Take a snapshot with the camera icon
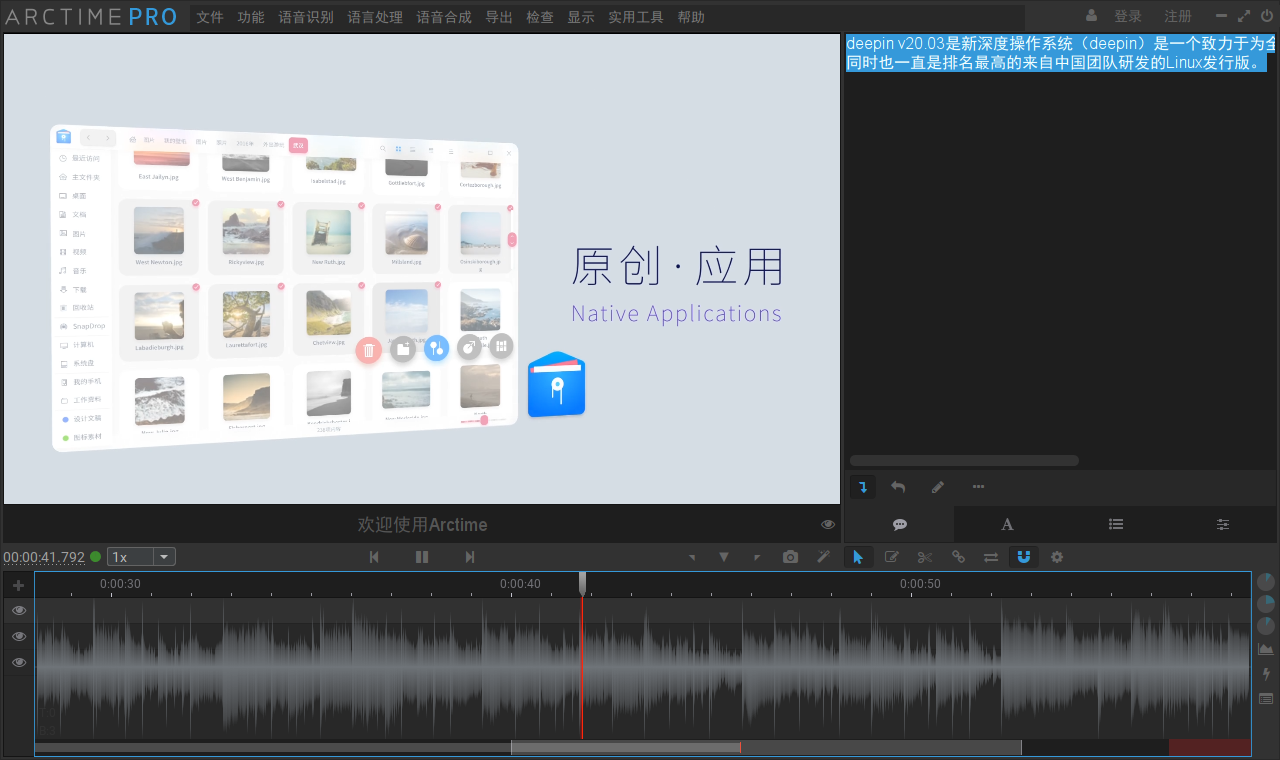 pos(791,557)
